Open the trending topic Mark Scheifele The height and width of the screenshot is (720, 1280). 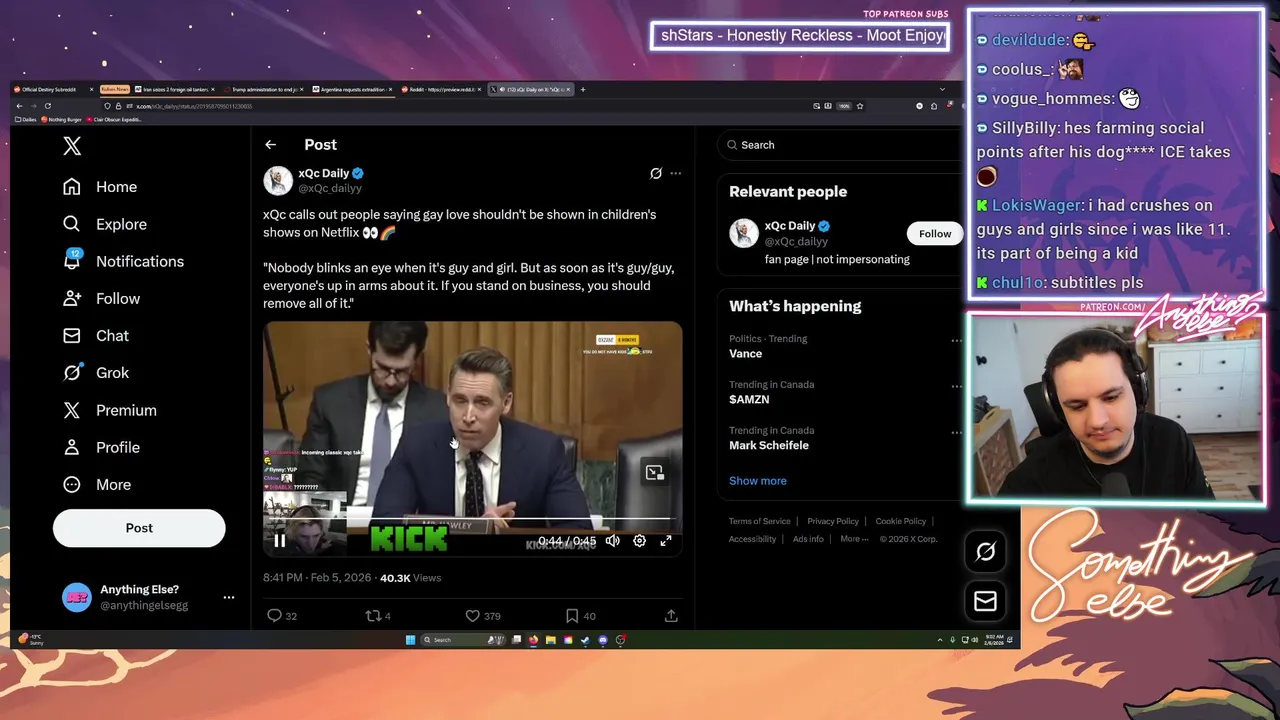point(769,446)
